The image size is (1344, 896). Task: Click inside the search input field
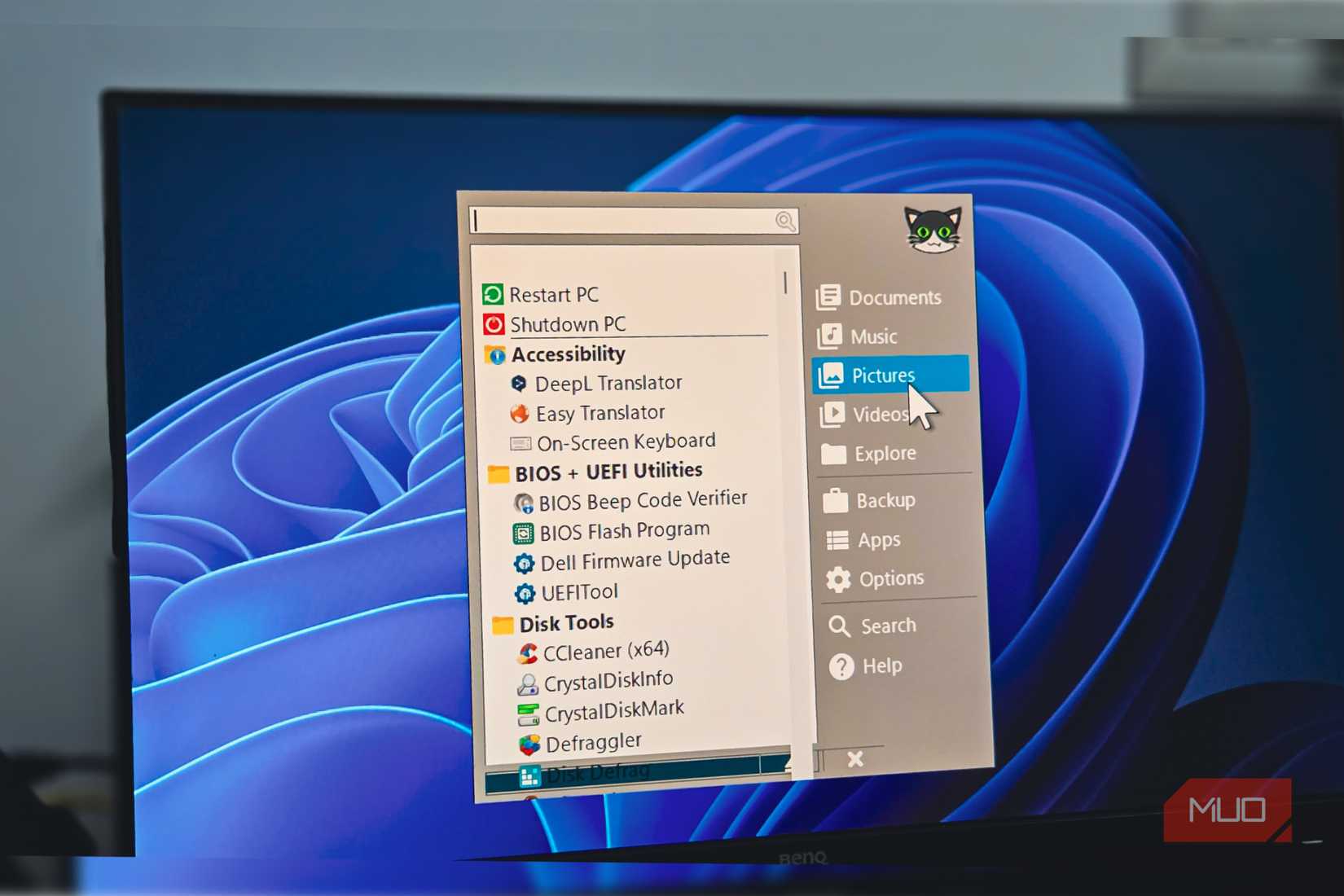(x=627, y=221)
